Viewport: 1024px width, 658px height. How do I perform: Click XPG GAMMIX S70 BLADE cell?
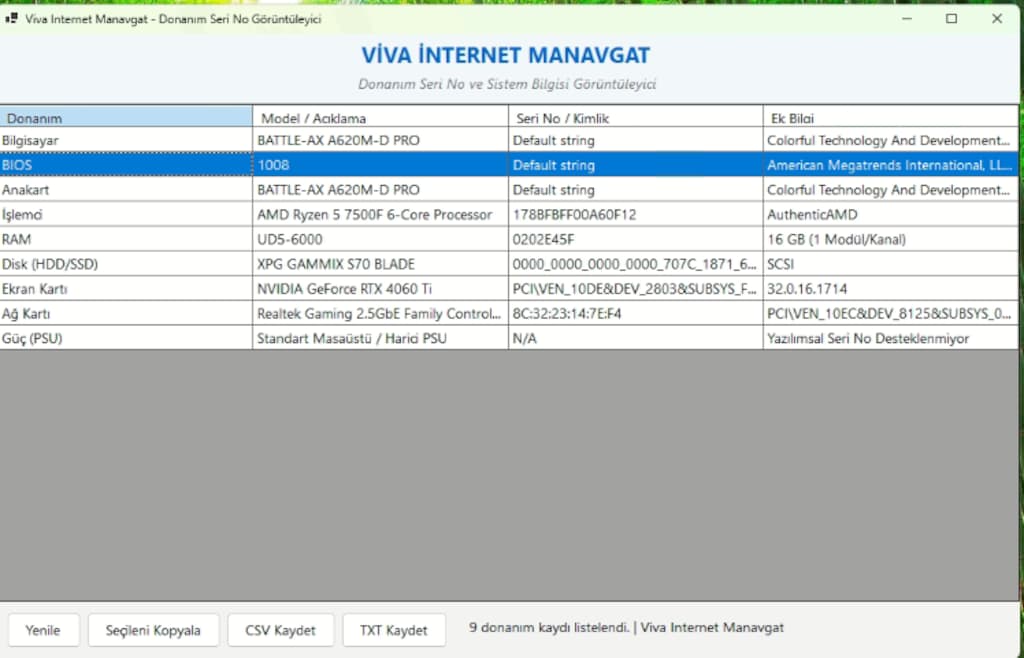tap(380, 264)
